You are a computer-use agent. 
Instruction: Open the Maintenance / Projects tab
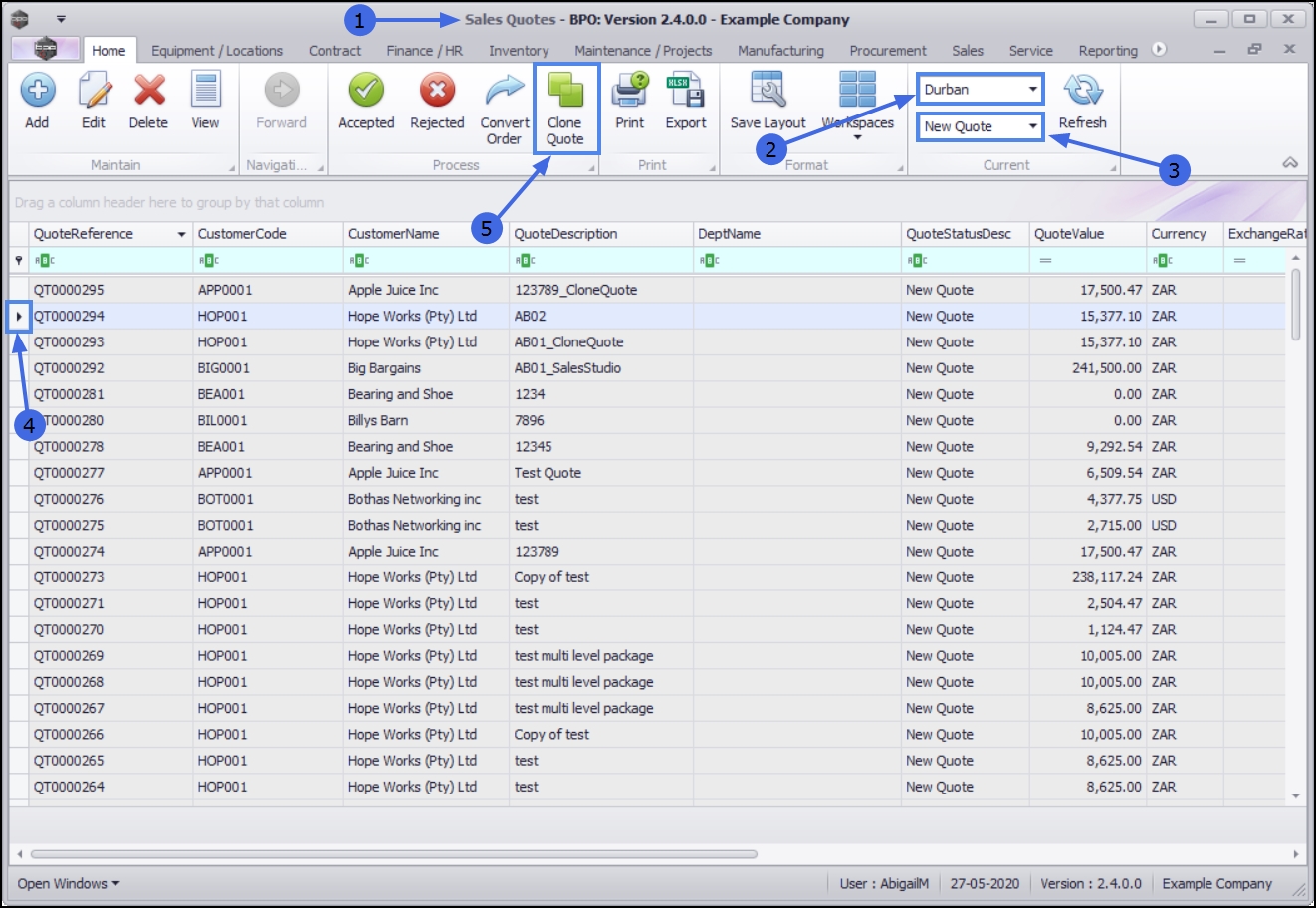click(643, 51)
